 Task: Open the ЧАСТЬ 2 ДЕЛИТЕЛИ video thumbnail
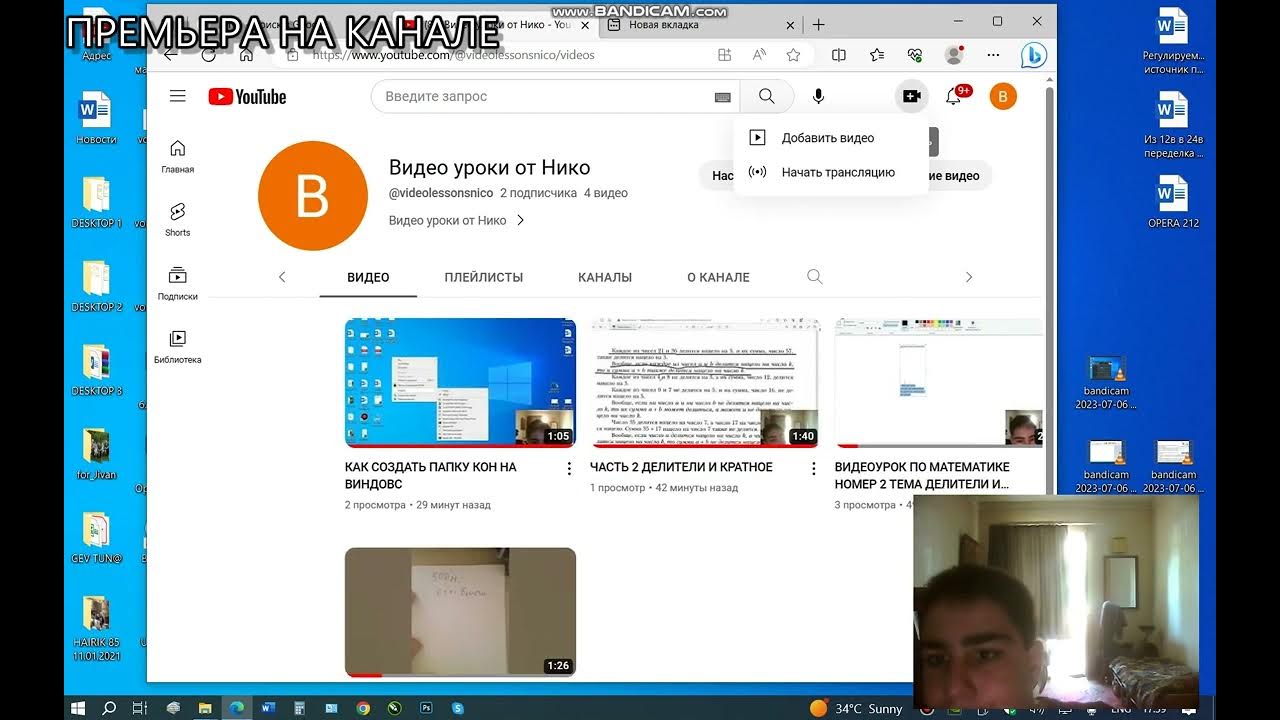705,383
